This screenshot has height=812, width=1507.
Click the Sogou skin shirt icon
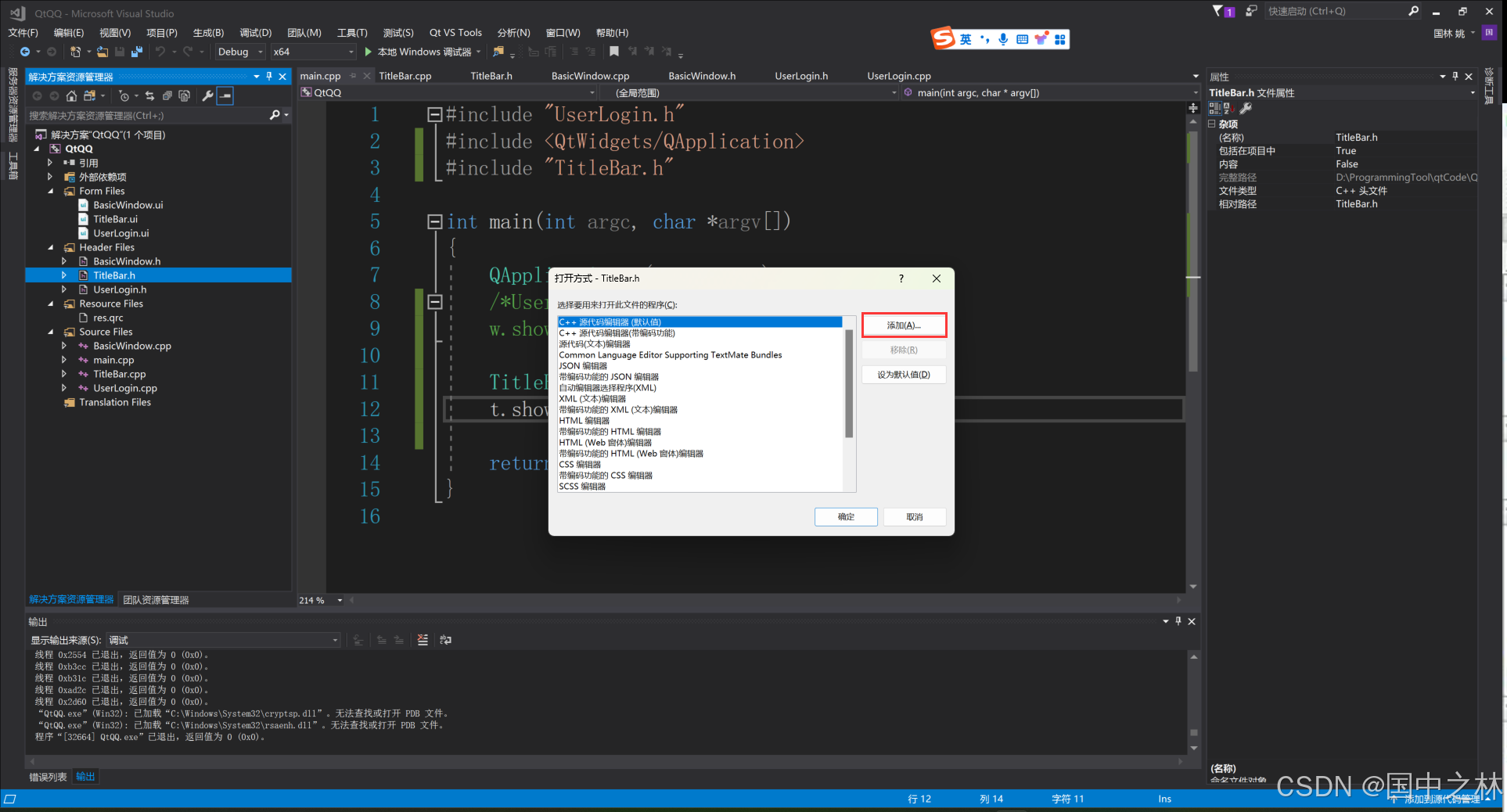pyautogui.click(x=1041, y=39)
